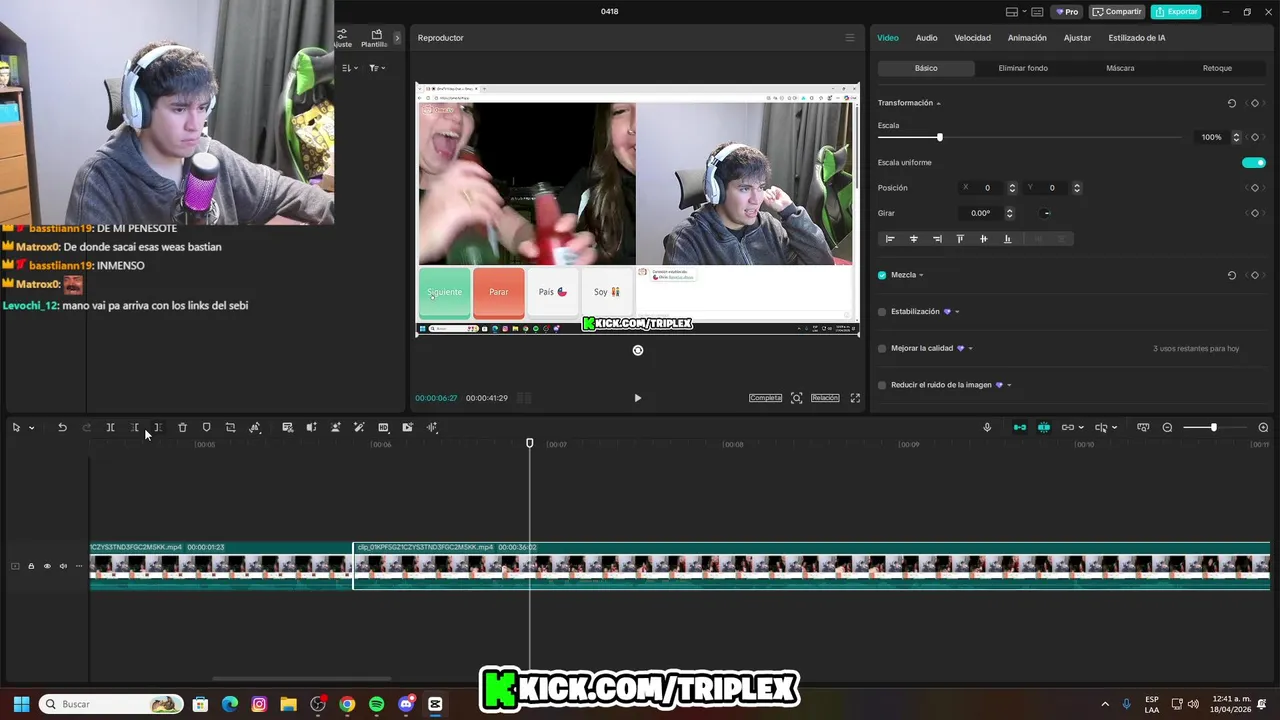This screenshot has height=720, width=1280.
Task: Click the marker shield icon
Action: [206, 427]
